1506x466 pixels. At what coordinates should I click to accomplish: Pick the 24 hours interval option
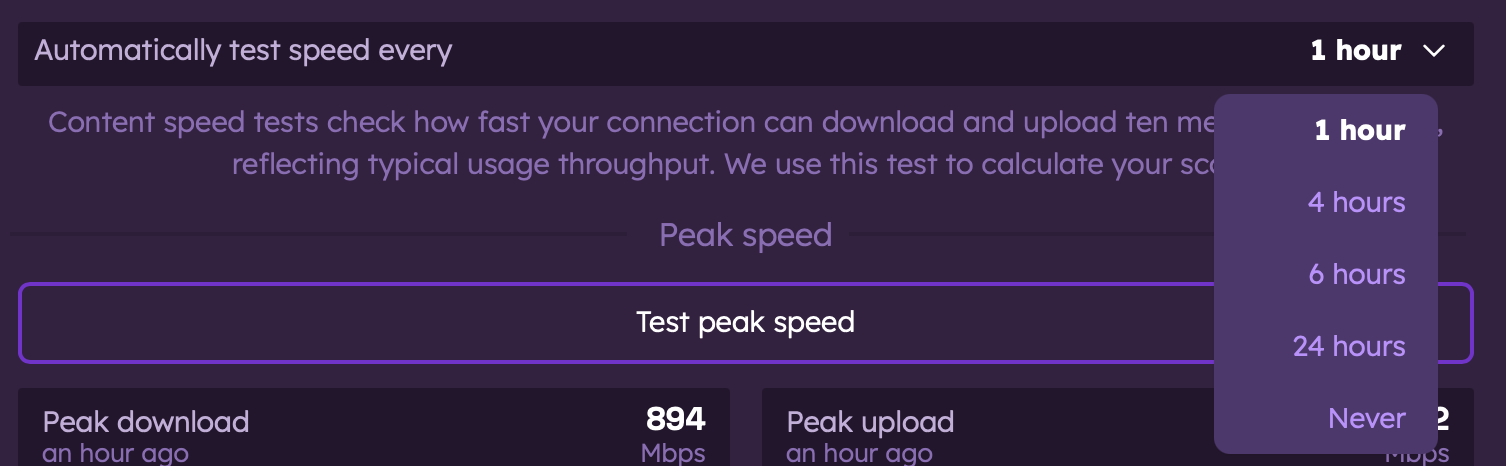coord(1349,346)
